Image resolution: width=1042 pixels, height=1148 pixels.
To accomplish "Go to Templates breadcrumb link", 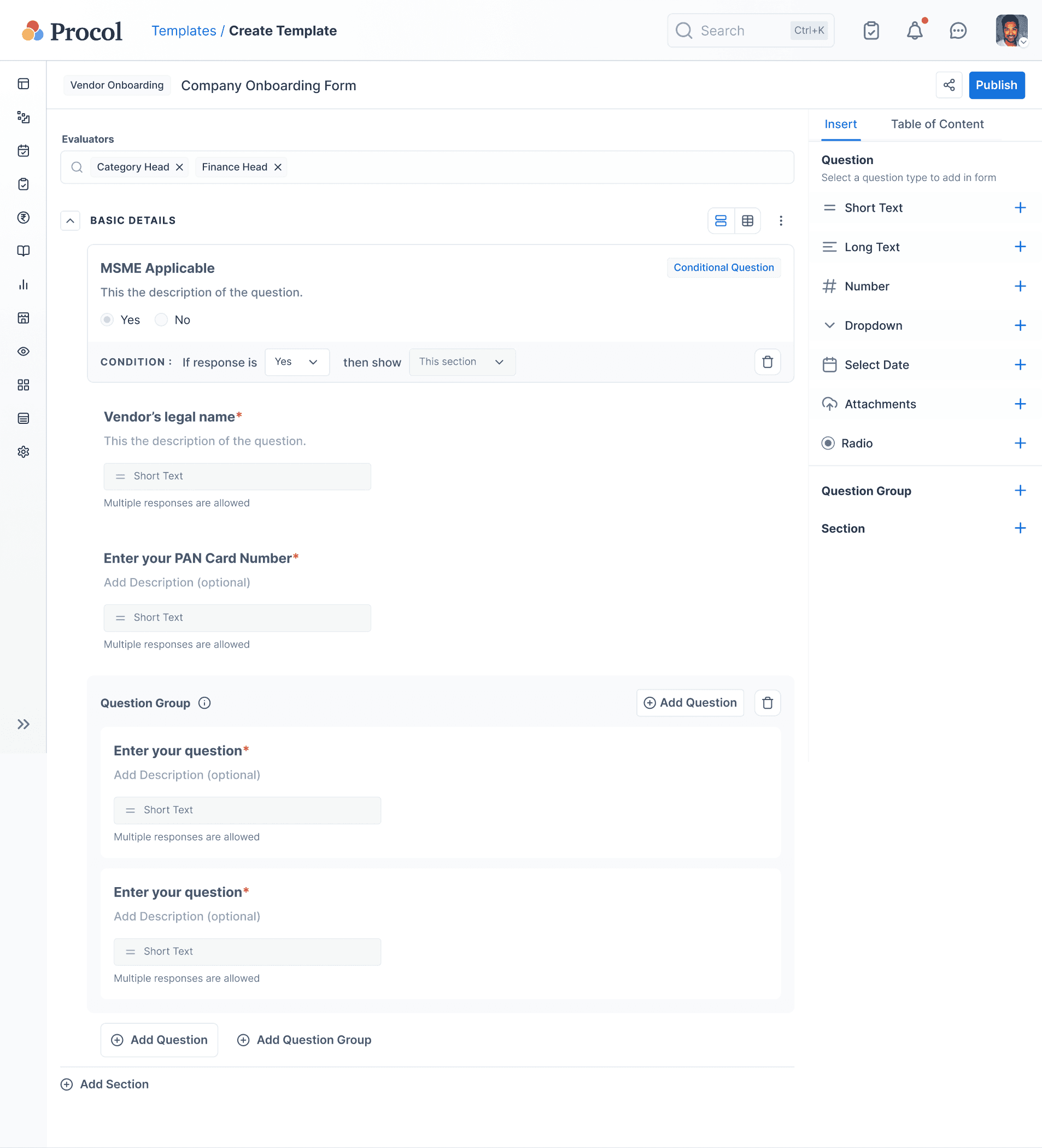I will tap(184, 31).
